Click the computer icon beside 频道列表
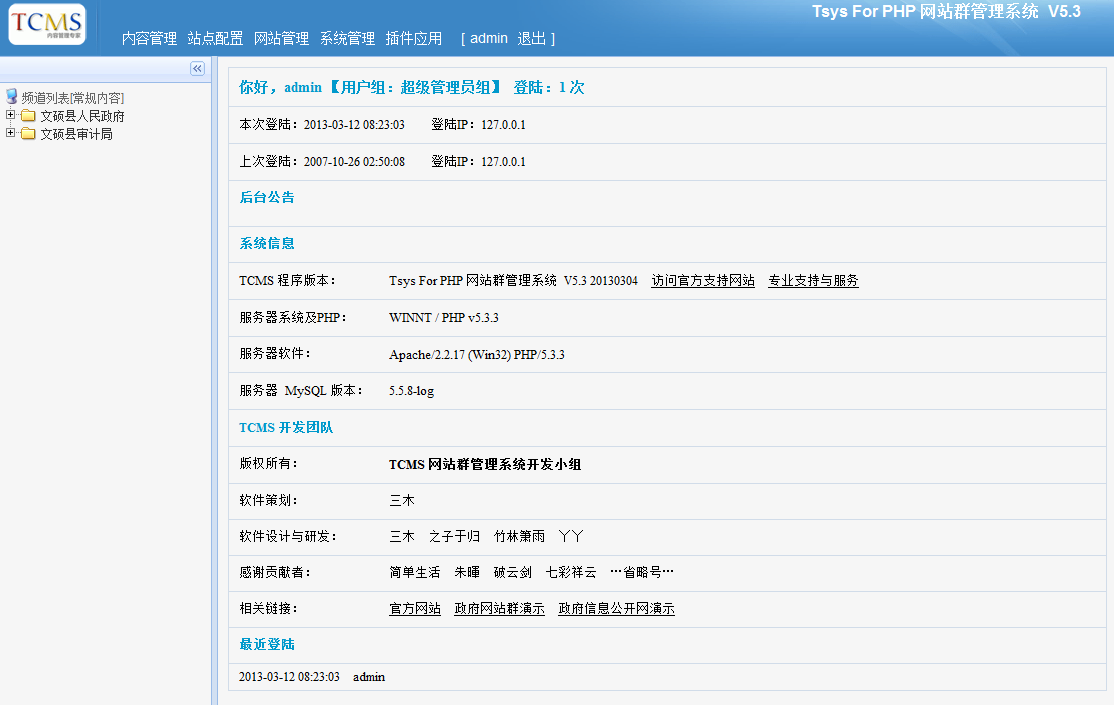1114x705 pixels. point(12,97)
